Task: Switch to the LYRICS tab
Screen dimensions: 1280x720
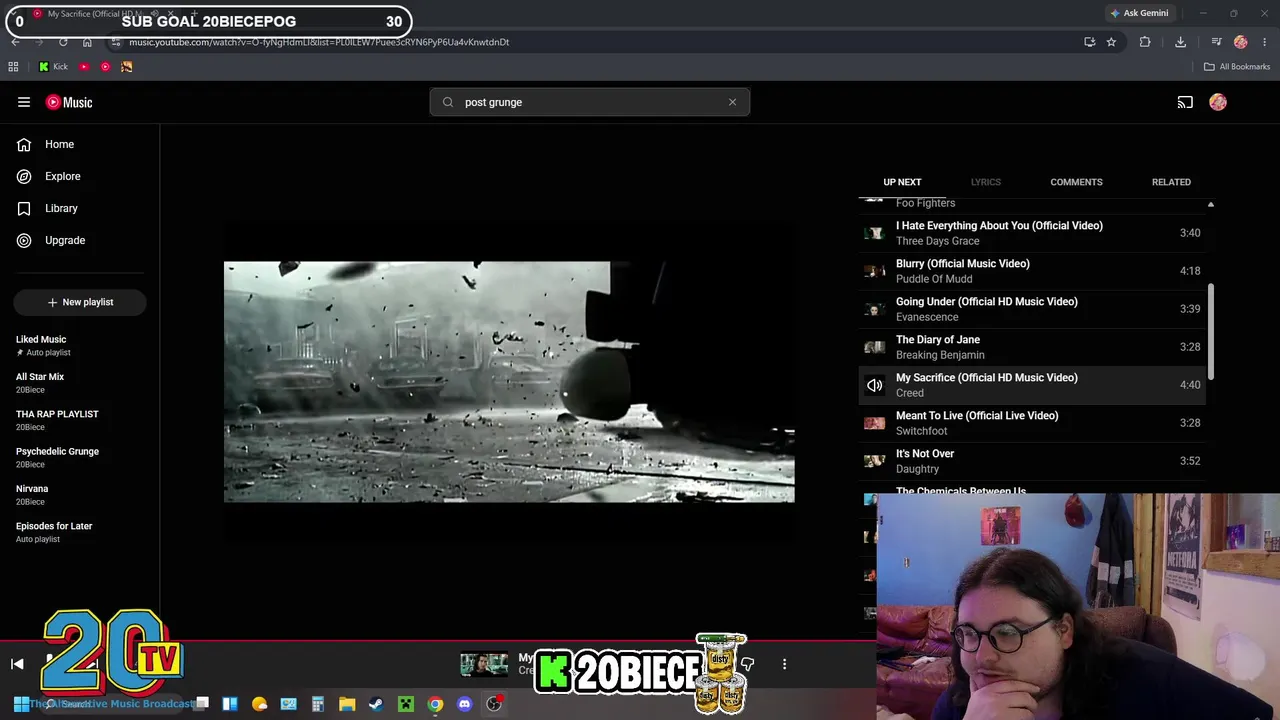Action: coord(985,182)
